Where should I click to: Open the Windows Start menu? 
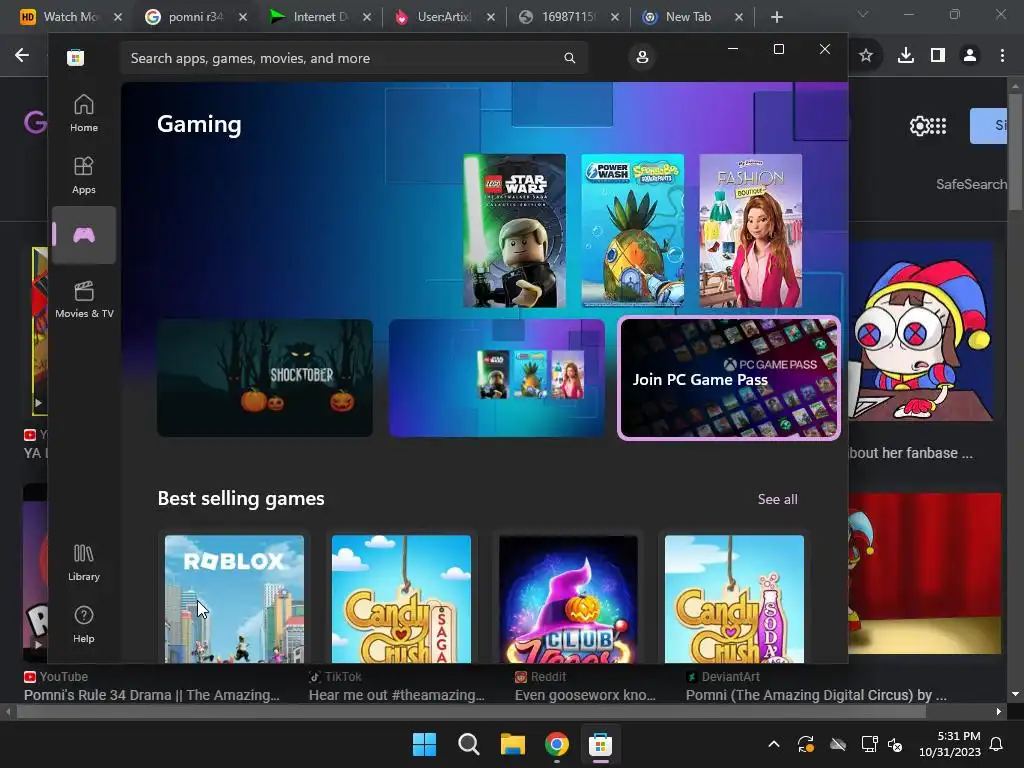[x=424, y=744]
